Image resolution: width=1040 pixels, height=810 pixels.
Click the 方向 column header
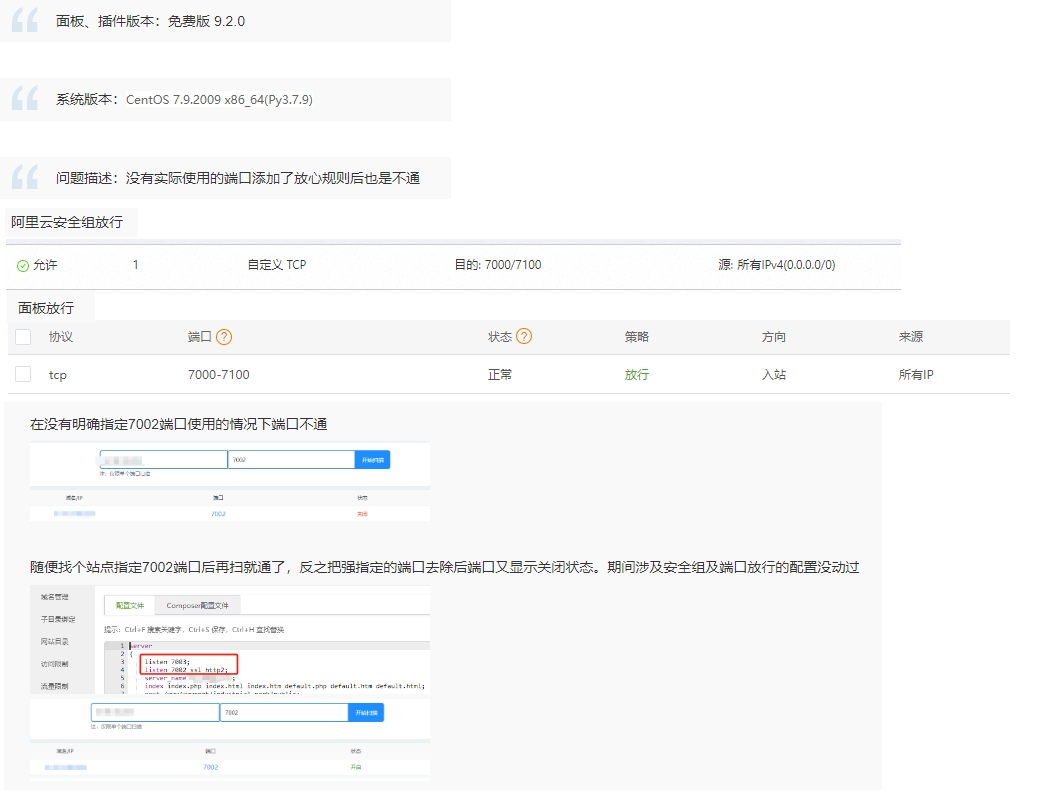[773, 337]
